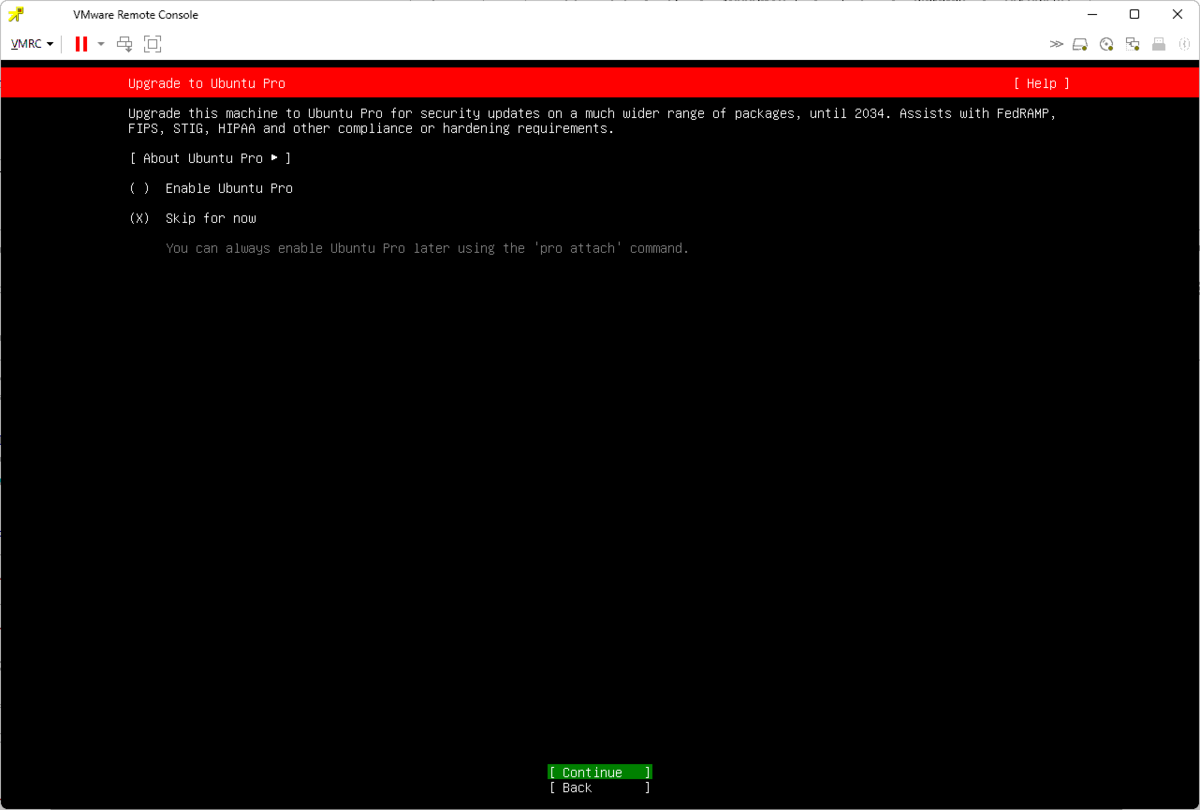Click the green Continue button
The image size is (1200, 810).
[x=600, y=772]
